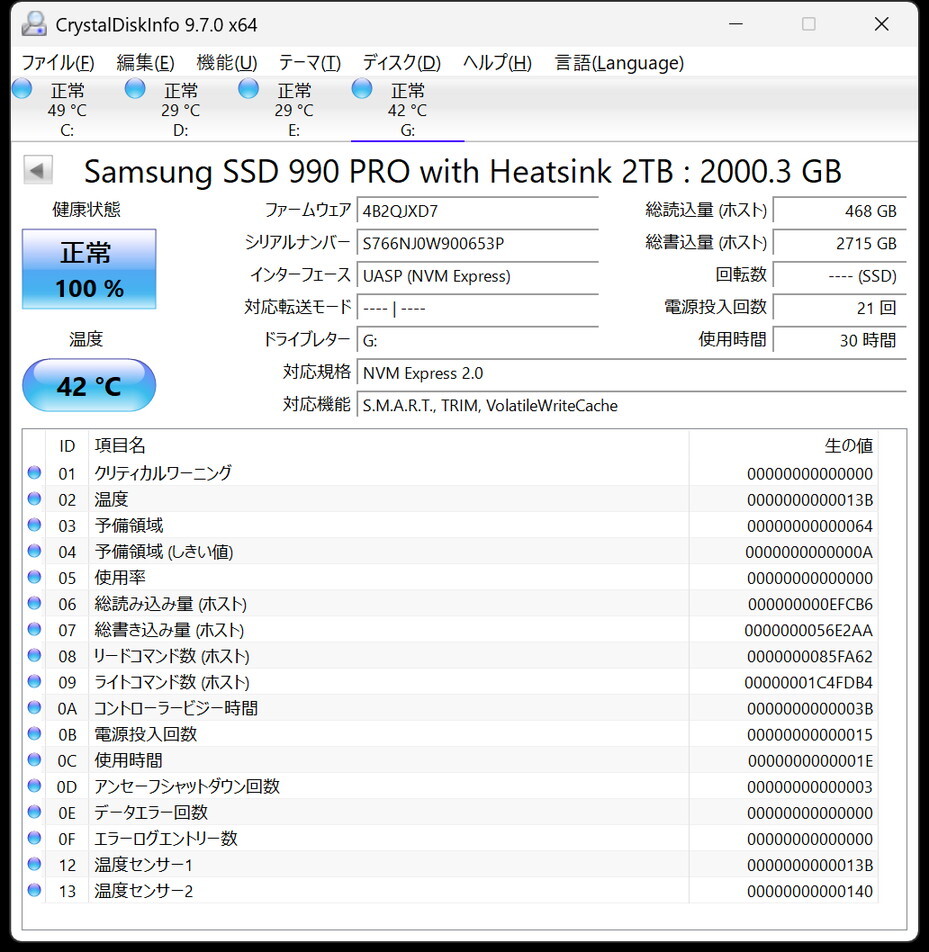Screen dimensions: 929x952
Task: Open the ファイル(F) menu
Action: [58, 63]
